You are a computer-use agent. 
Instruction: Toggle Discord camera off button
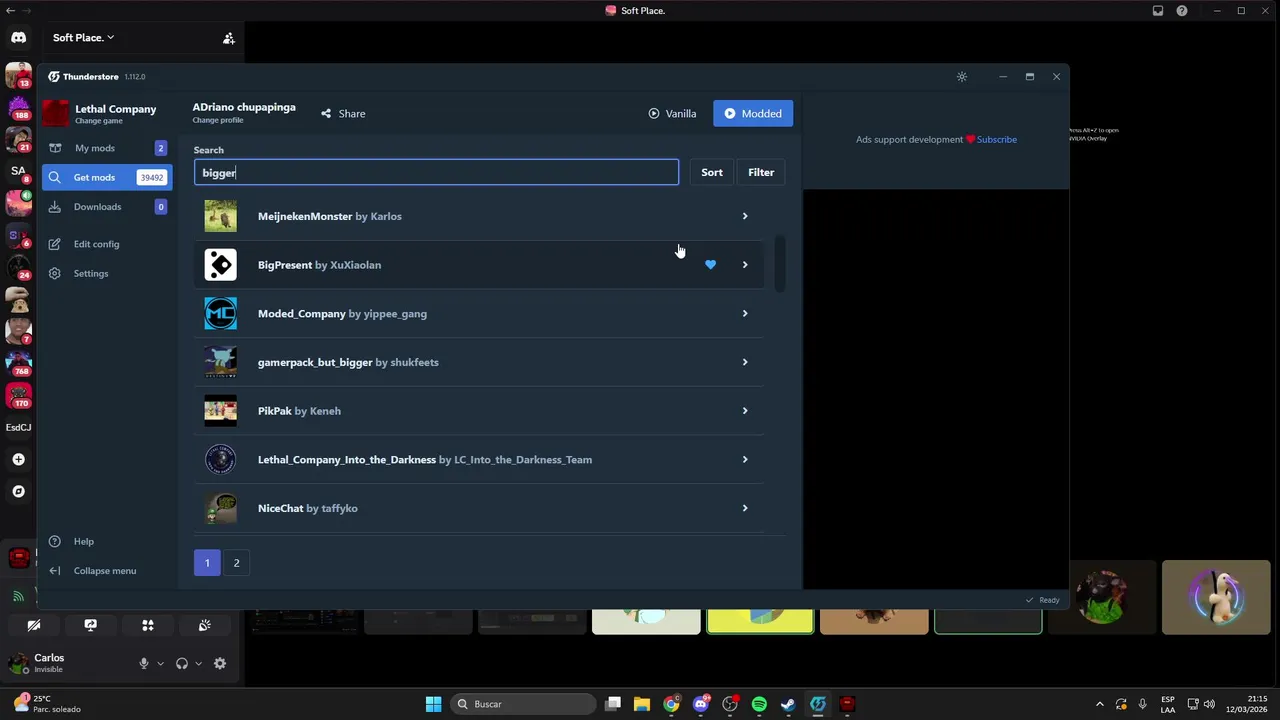[34, 625]
